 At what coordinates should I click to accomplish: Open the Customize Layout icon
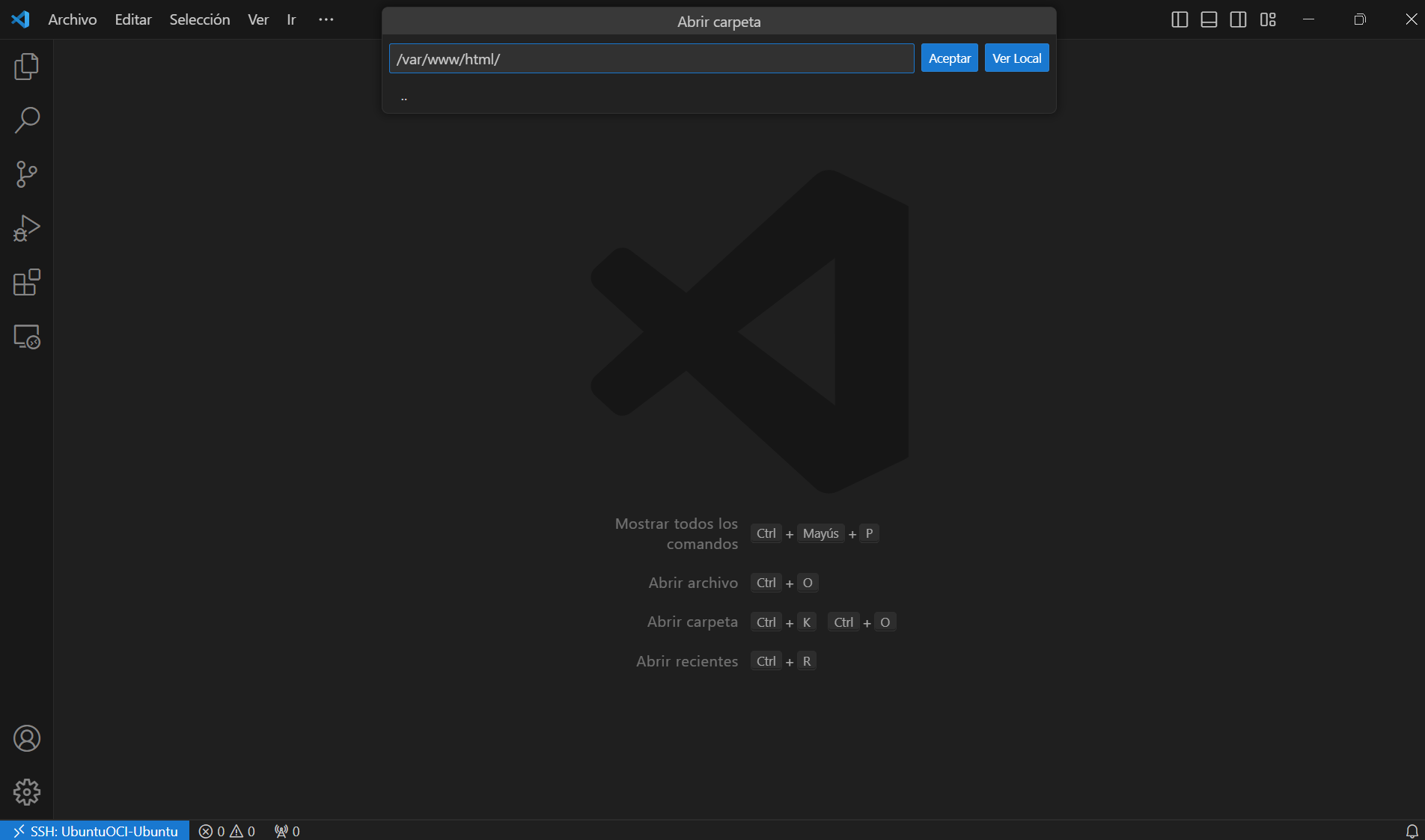click(x=1268, y=19)
